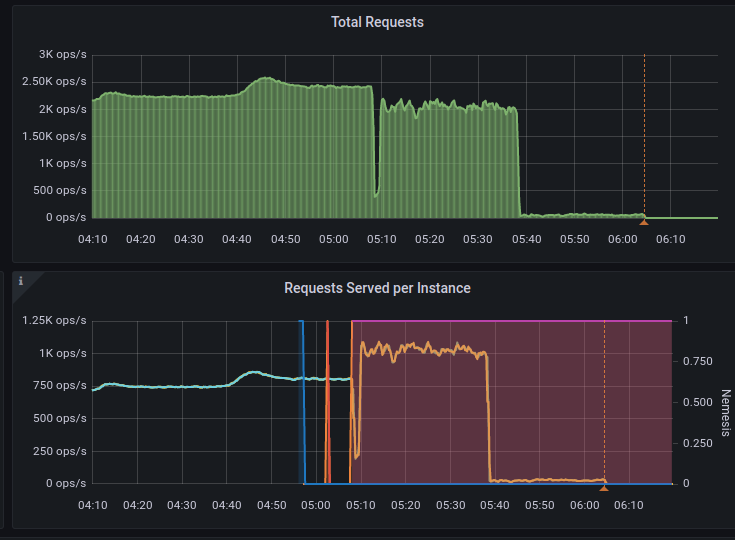Click the 05:00 label under Total Requests

coord(334,239)
